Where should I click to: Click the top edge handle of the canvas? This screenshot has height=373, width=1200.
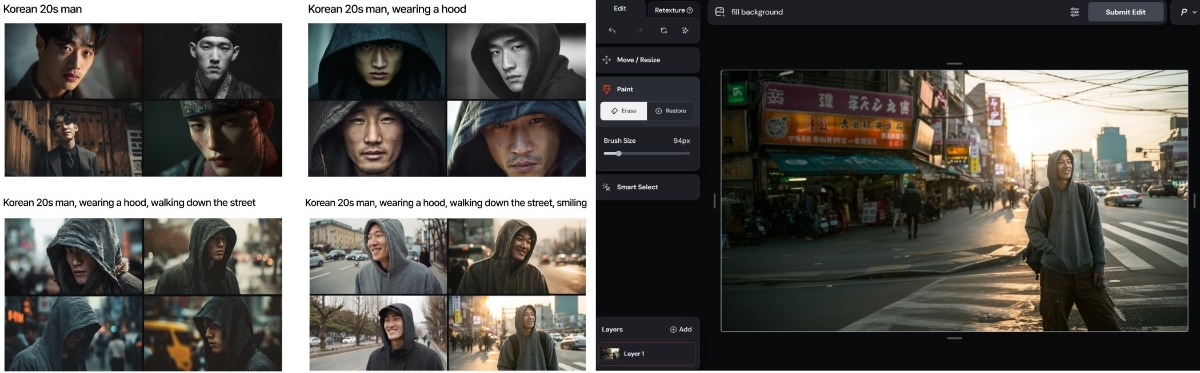tap(954, 64)
